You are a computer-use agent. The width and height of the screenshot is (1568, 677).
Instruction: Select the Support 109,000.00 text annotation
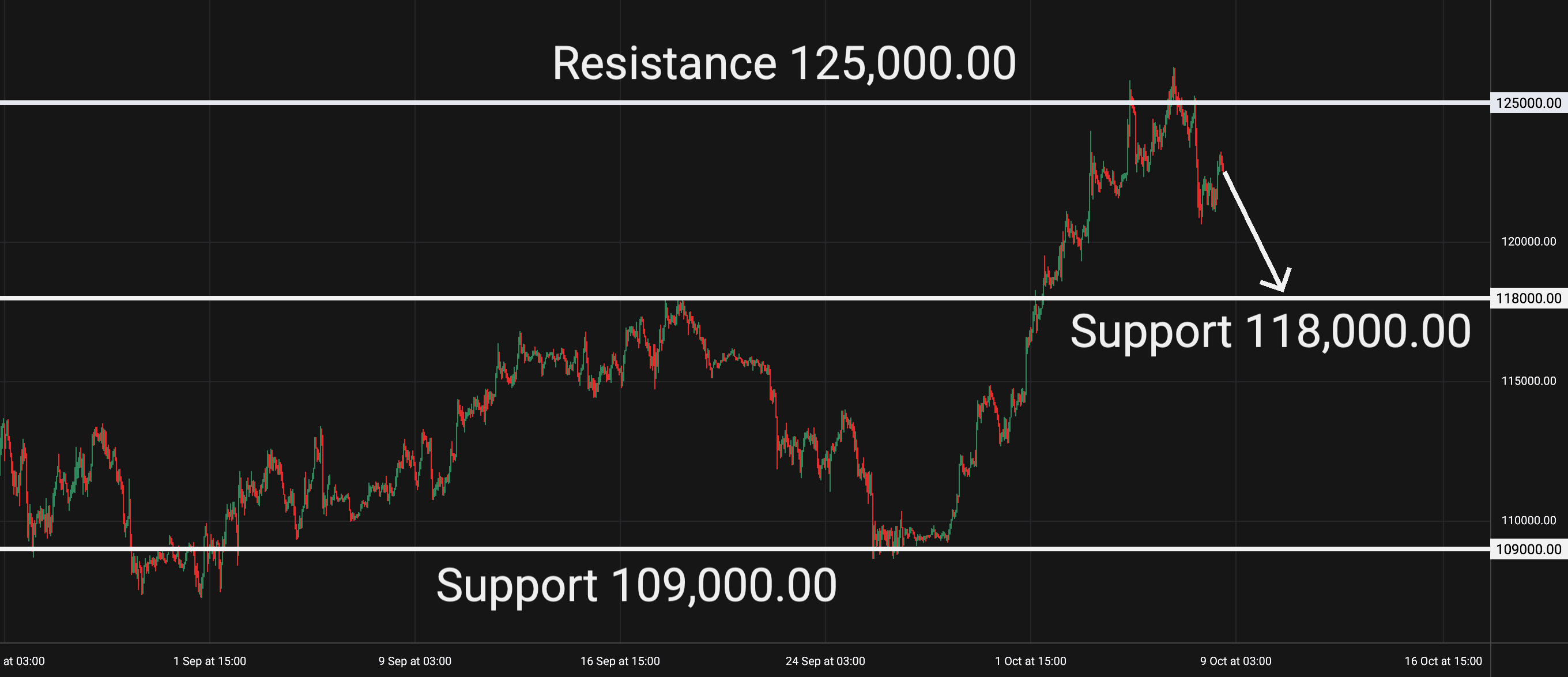pos(636,586)
